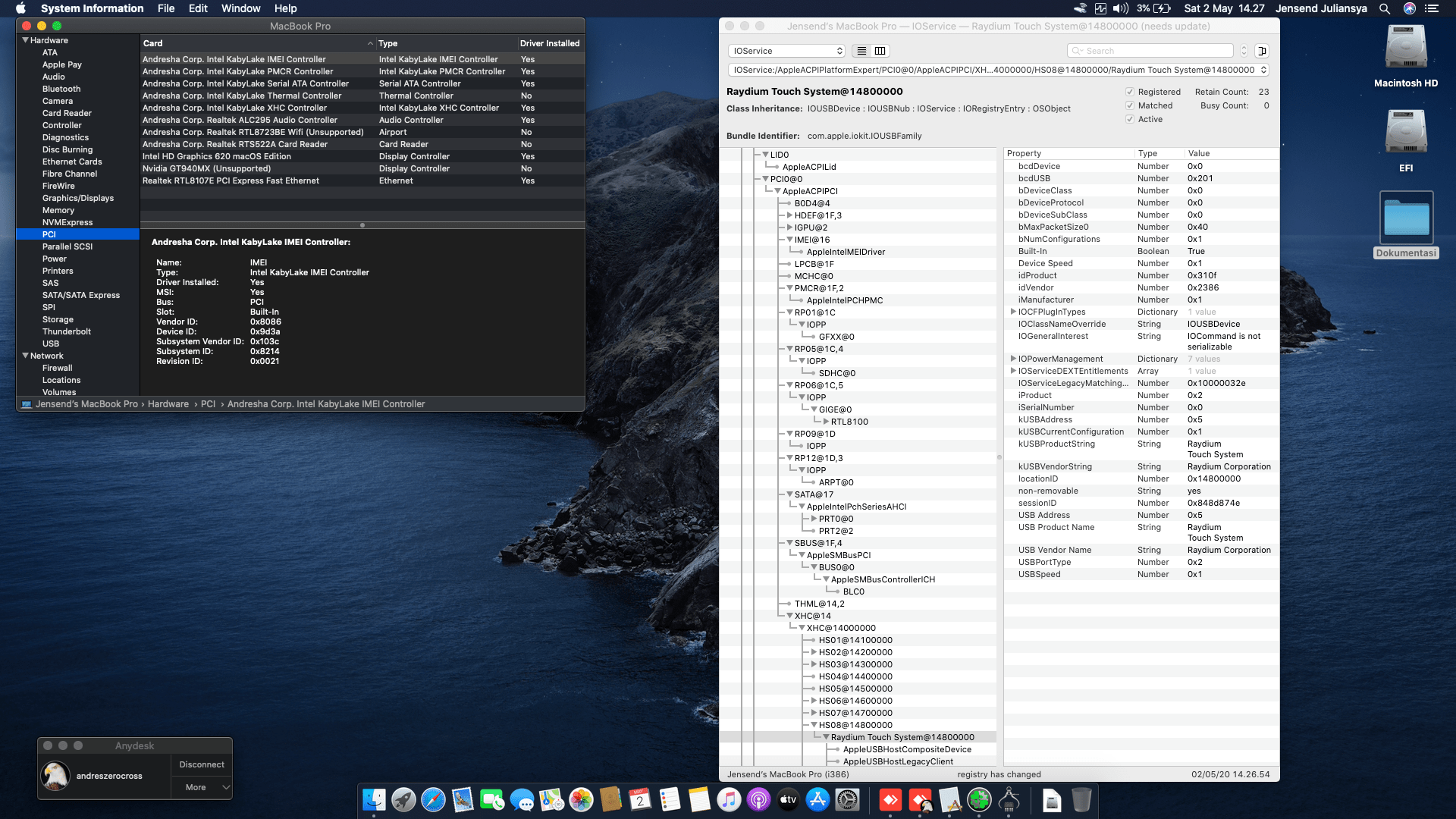
Task: Open the Window menu
Action: (240, 8)
